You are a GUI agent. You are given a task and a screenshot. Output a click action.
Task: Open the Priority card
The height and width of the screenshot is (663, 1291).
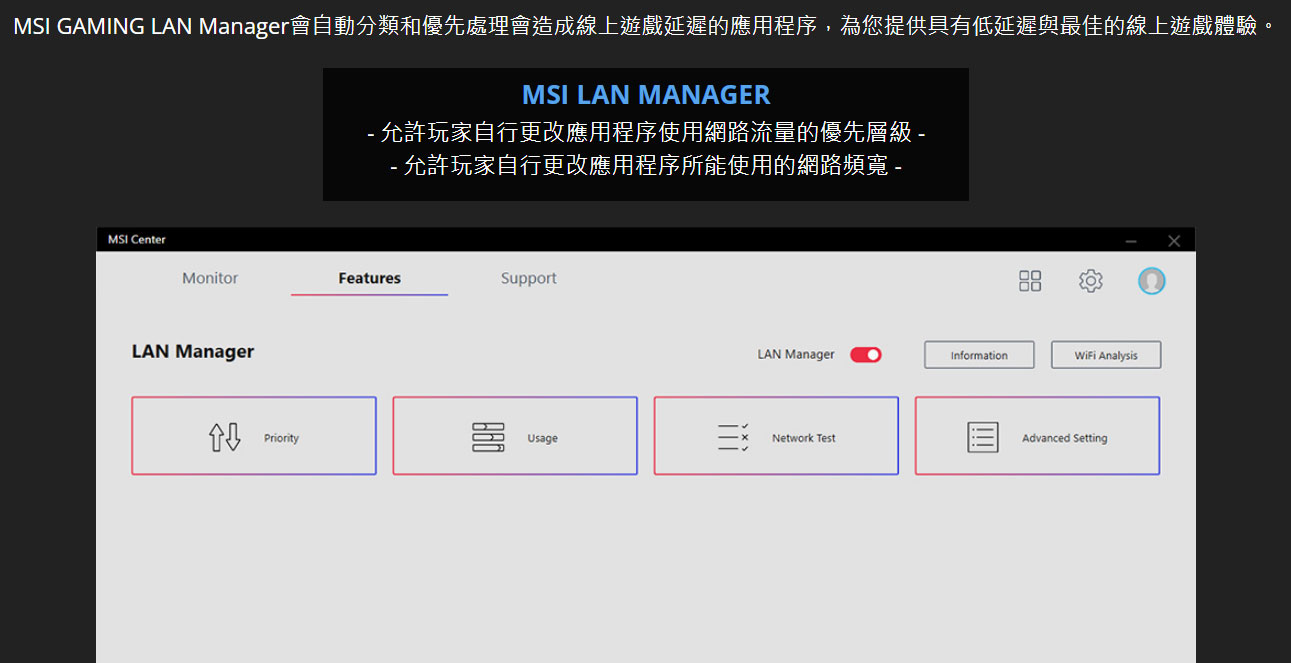(x=254, y=436)
